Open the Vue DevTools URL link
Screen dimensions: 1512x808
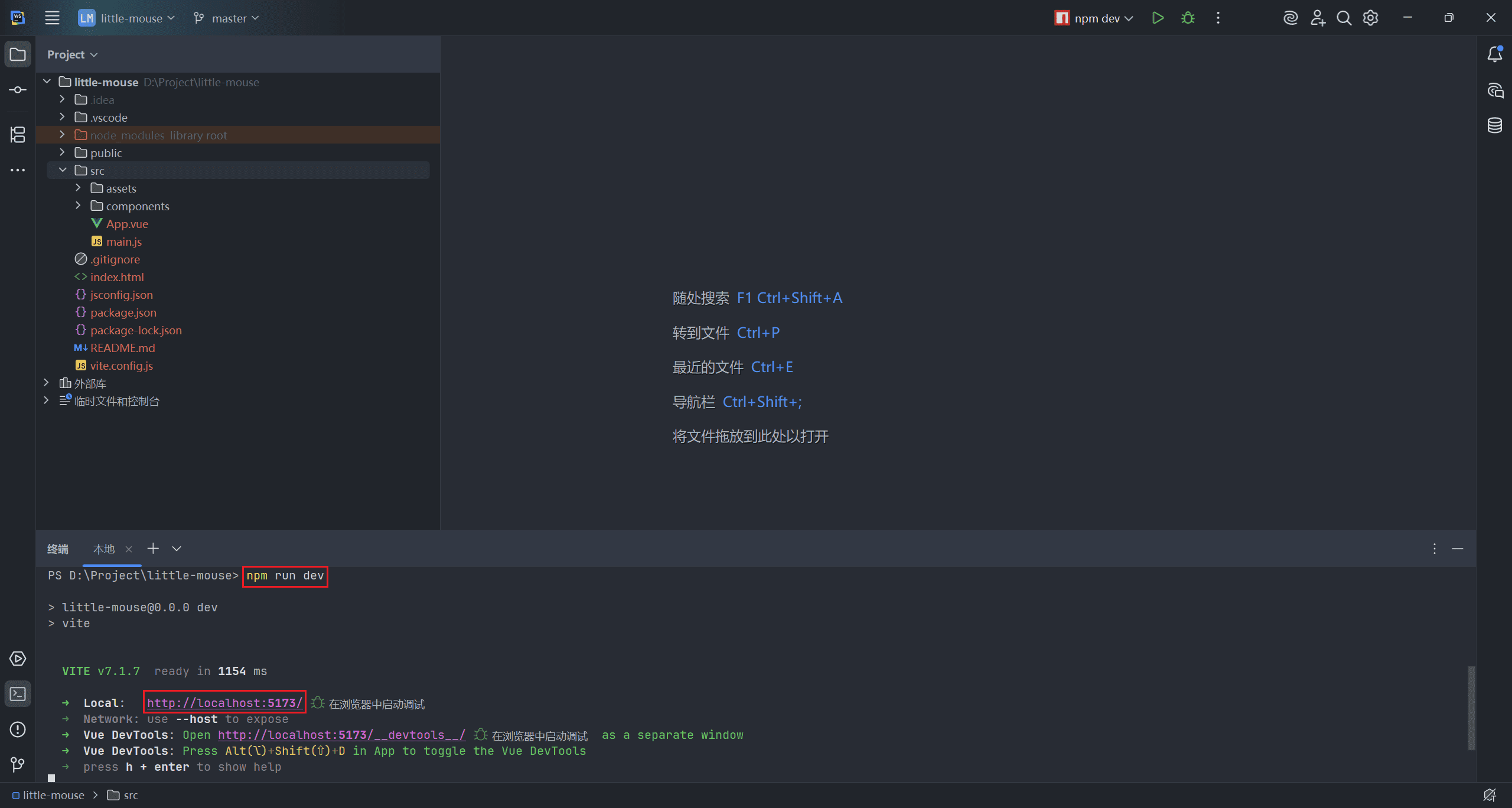point(341,735)
